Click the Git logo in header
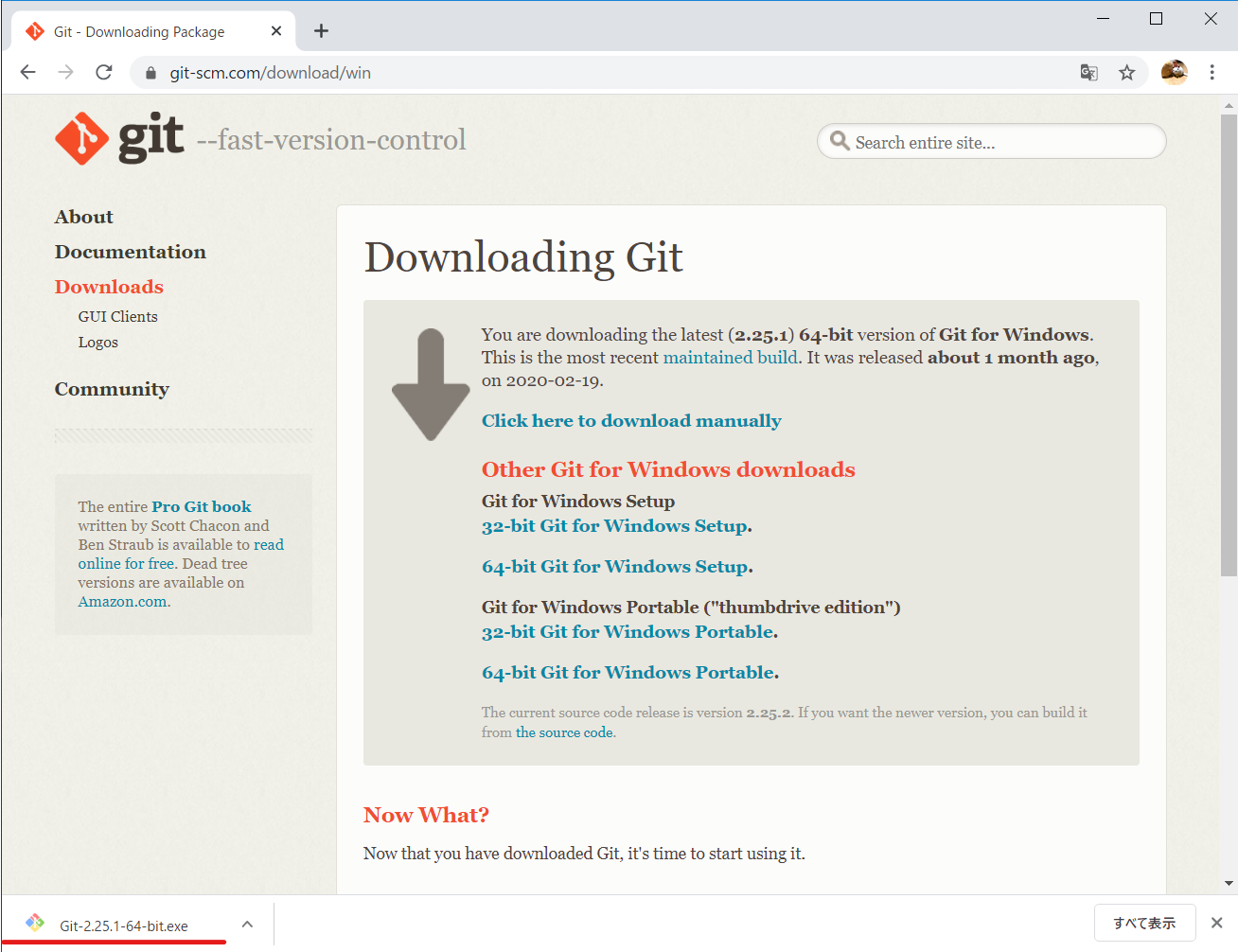The image size is (1238, 952). pos(119,138)
